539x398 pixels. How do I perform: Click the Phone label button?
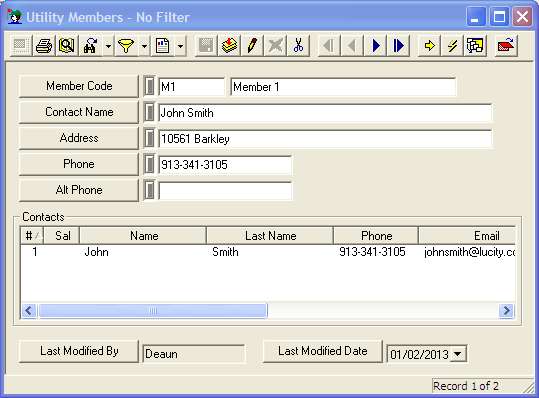[x=79, y=164]
